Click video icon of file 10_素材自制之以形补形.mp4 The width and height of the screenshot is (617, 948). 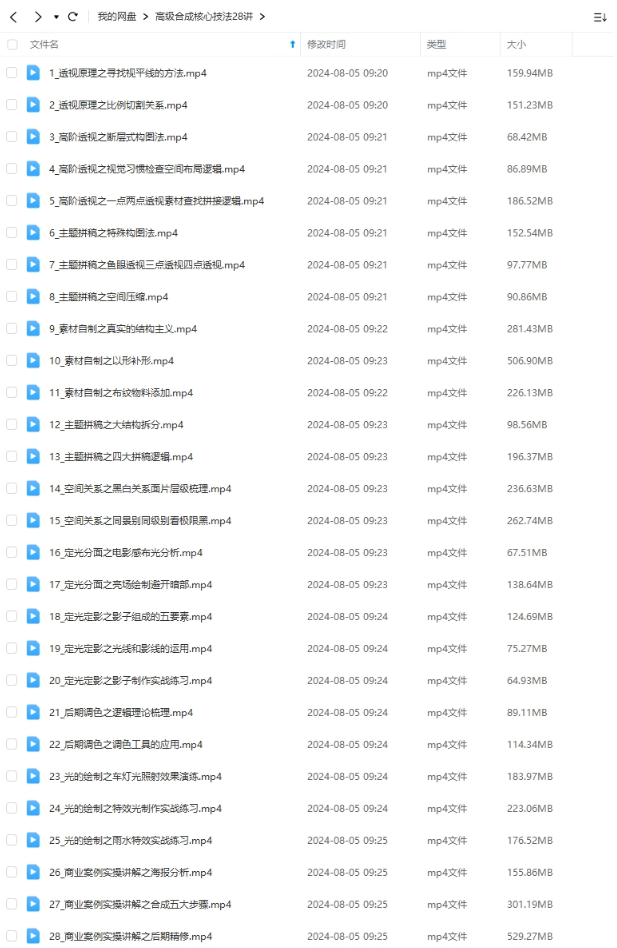33,361
